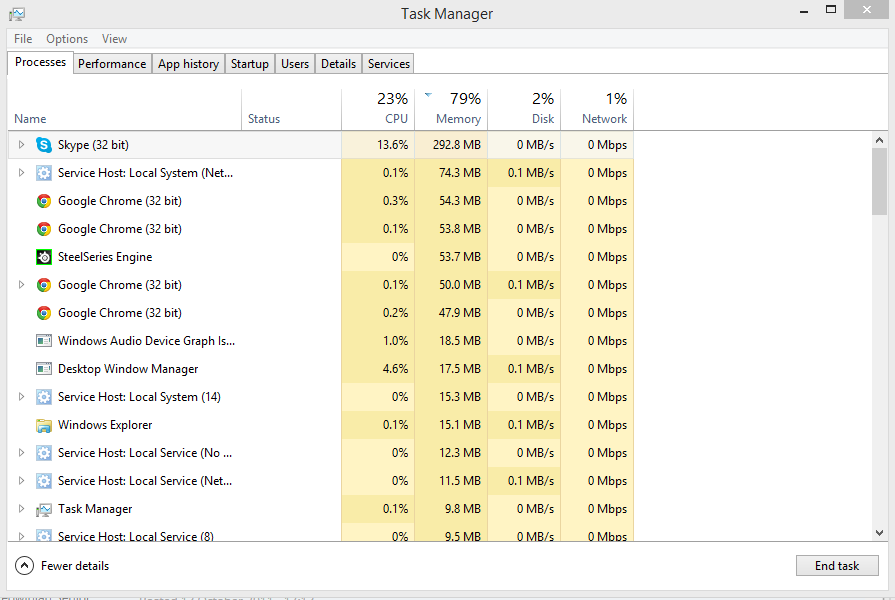
Task: Click Chrome icon in the 53.8 MB row
Action: point(44,229)
